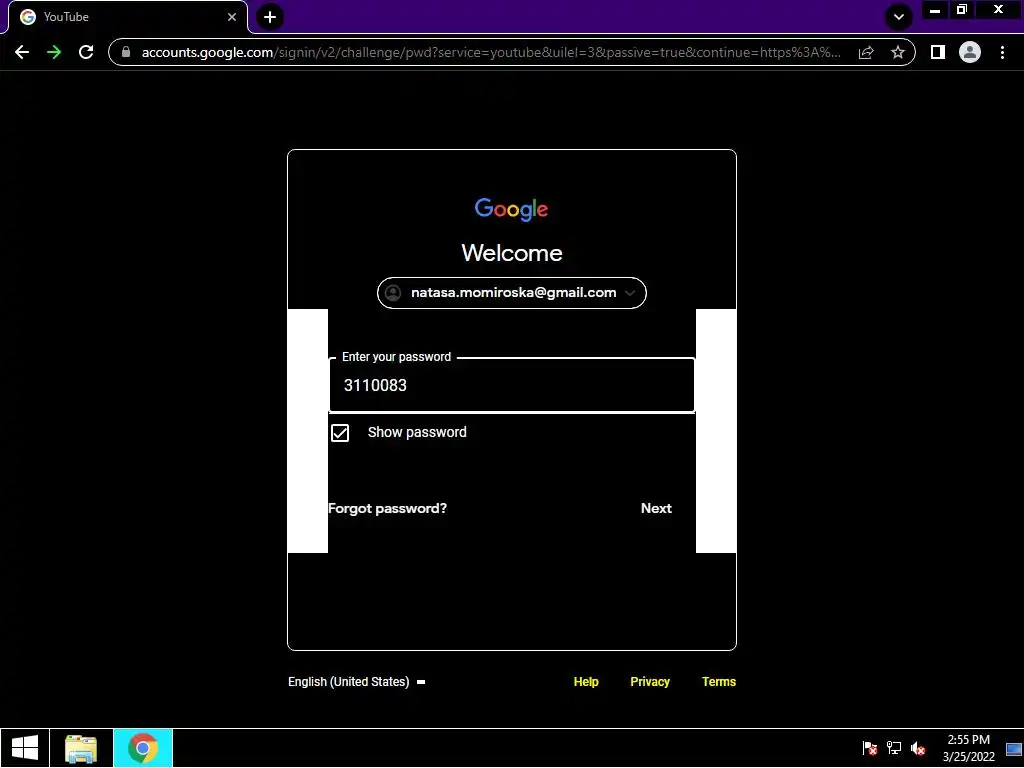
Task: Open the Help link
Action: [x=586, y=682]
